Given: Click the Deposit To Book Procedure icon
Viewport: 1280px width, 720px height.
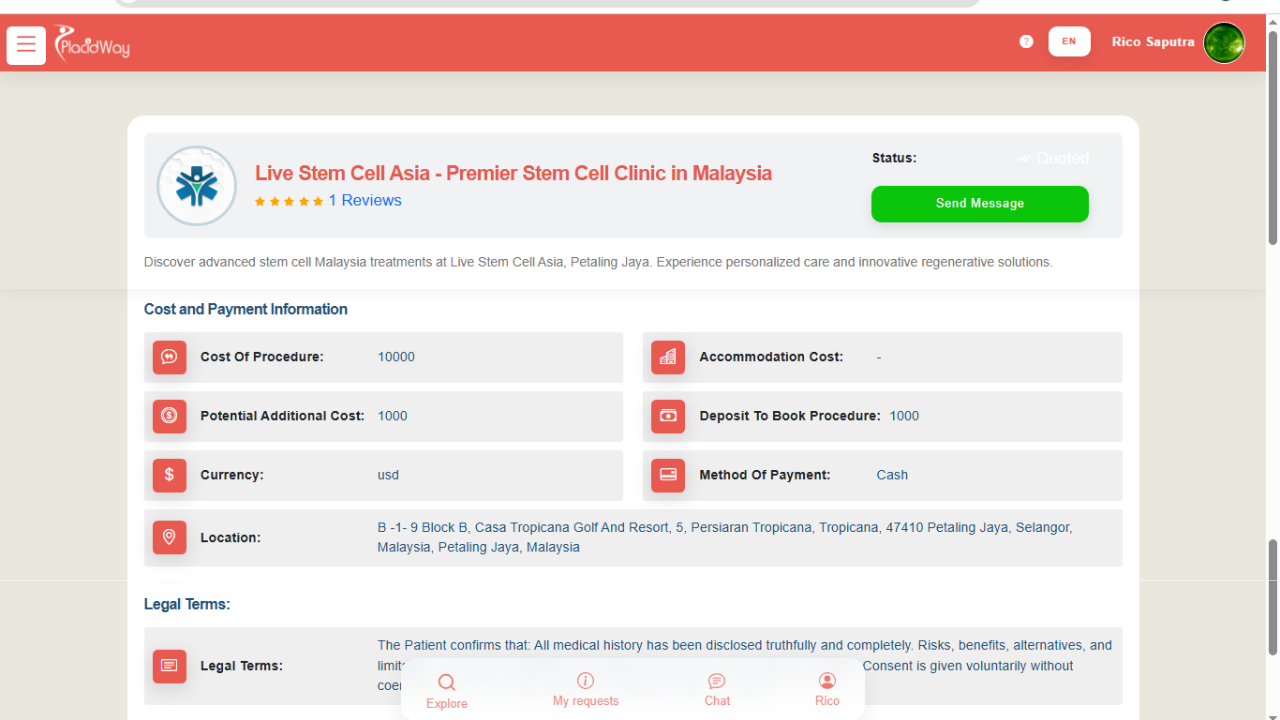Looking at the screenshot, I should tap(668, 416).
